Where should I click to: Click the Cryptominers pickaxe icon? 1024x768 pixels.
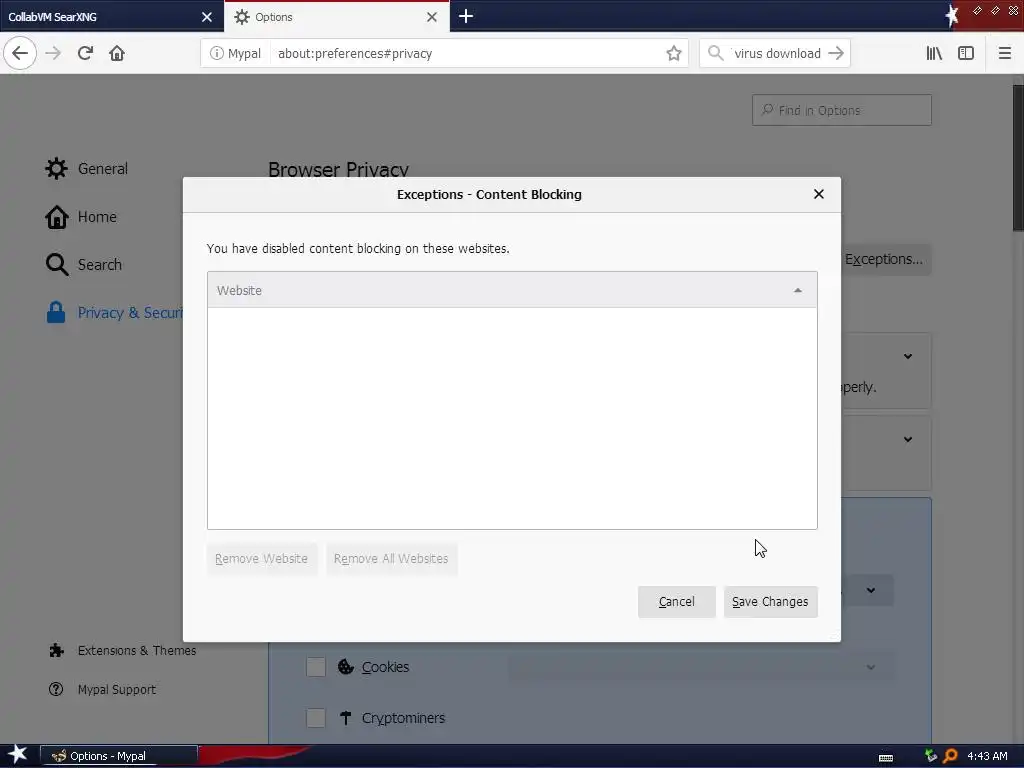(345, 718)
